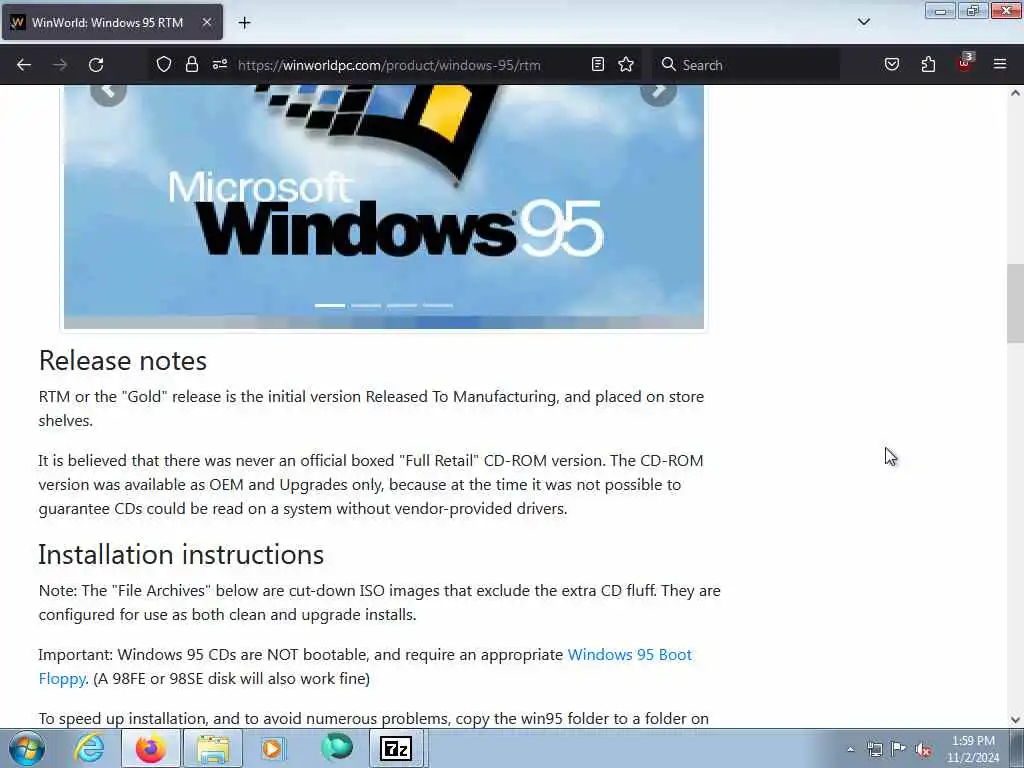This screenshot has height=768, width=1024.
Task: Select the WinWorld: Windows 95 RTM tab
Action: coord(112,22)
